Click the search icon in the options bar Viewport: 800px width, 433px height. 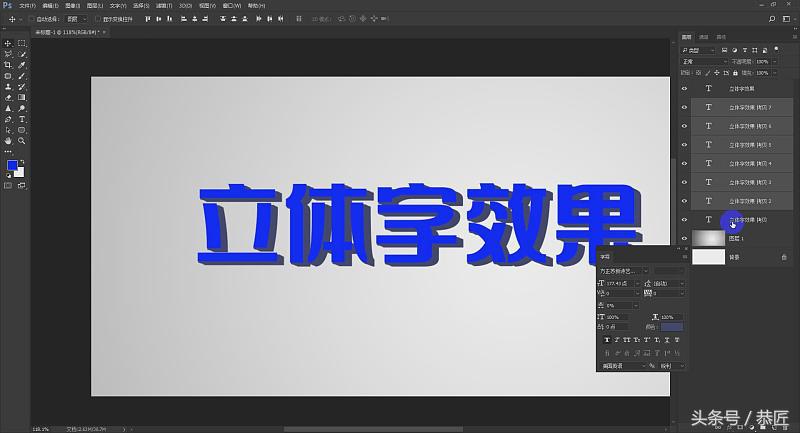click(772, 19)
